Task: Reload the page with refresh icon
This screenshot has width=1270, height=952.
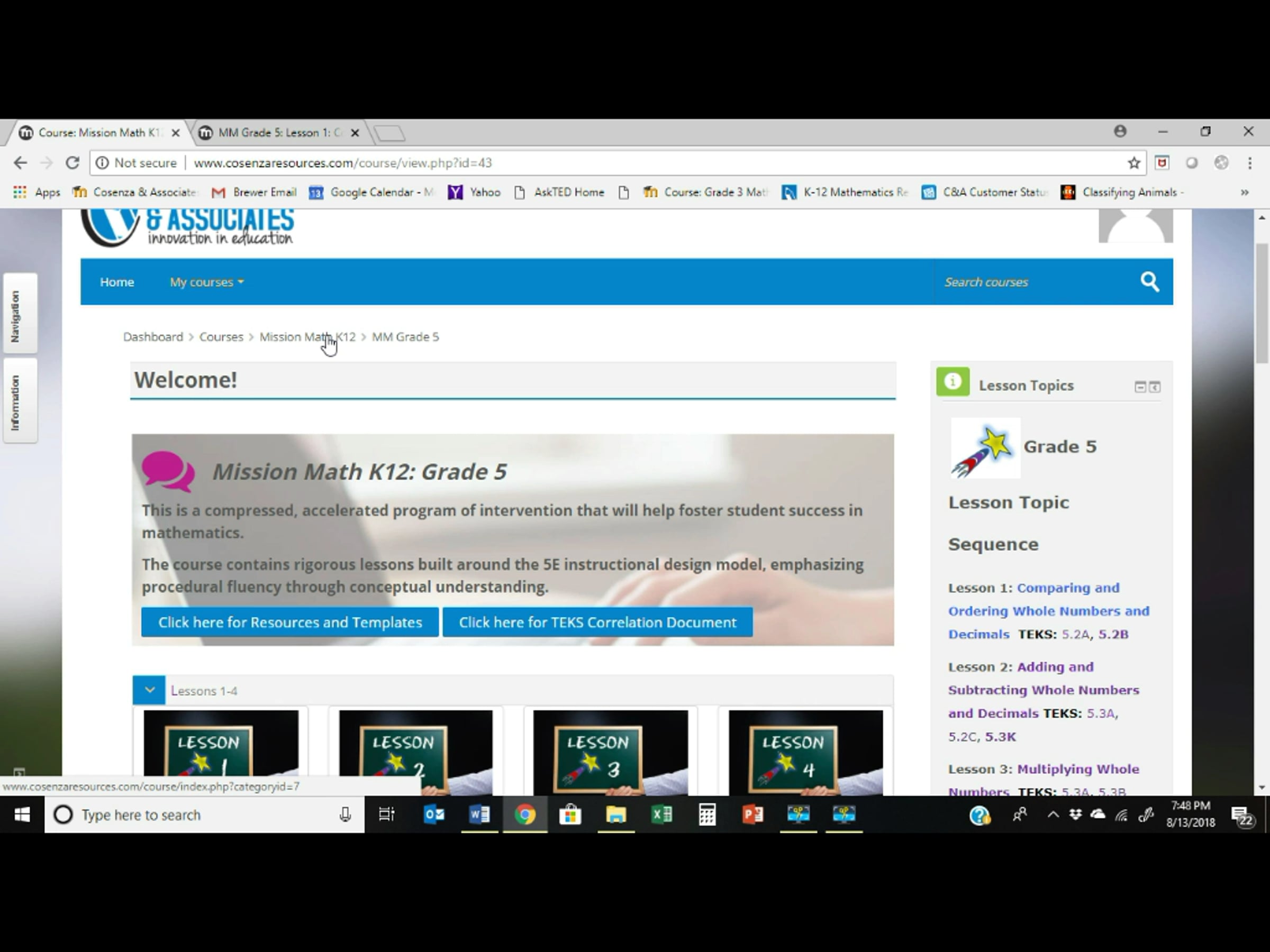Action: pos(72,163)
